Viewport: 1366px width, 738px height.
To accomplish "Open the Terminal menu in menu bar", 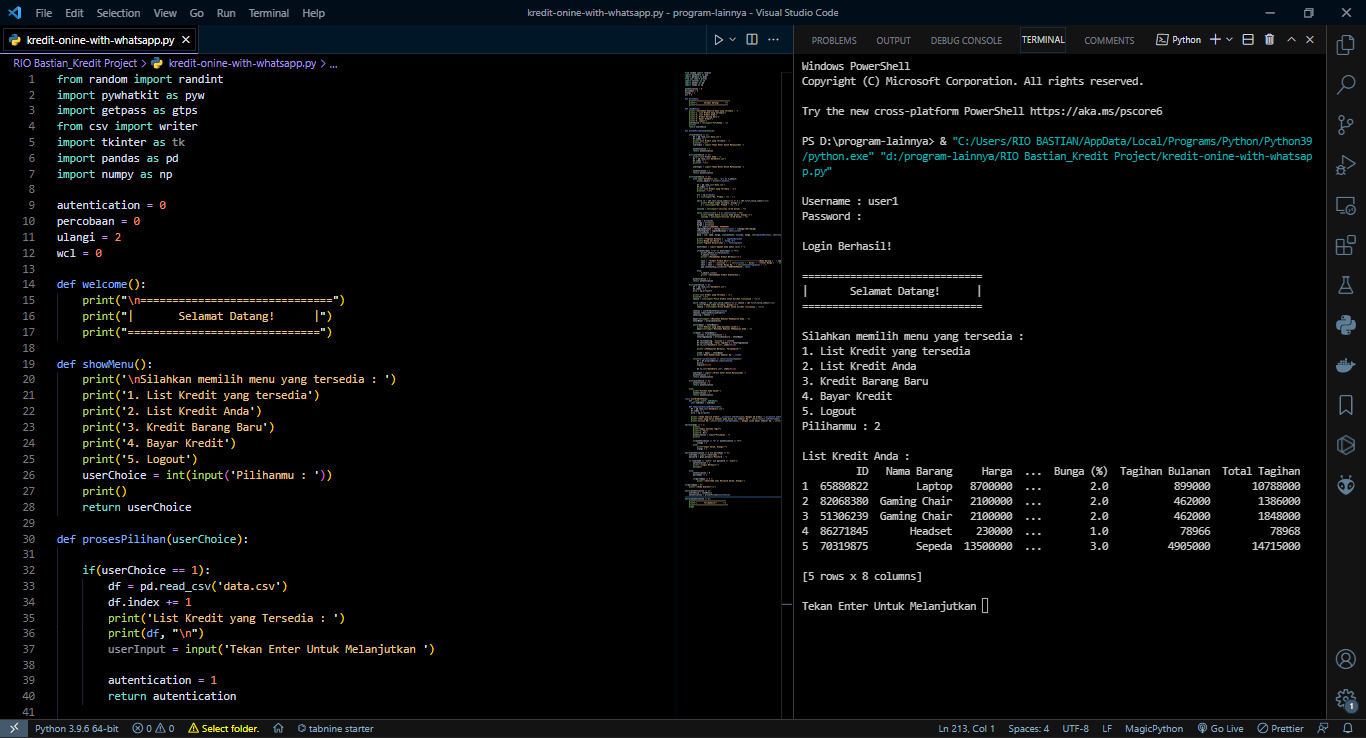I will click(x=268, y=13).
